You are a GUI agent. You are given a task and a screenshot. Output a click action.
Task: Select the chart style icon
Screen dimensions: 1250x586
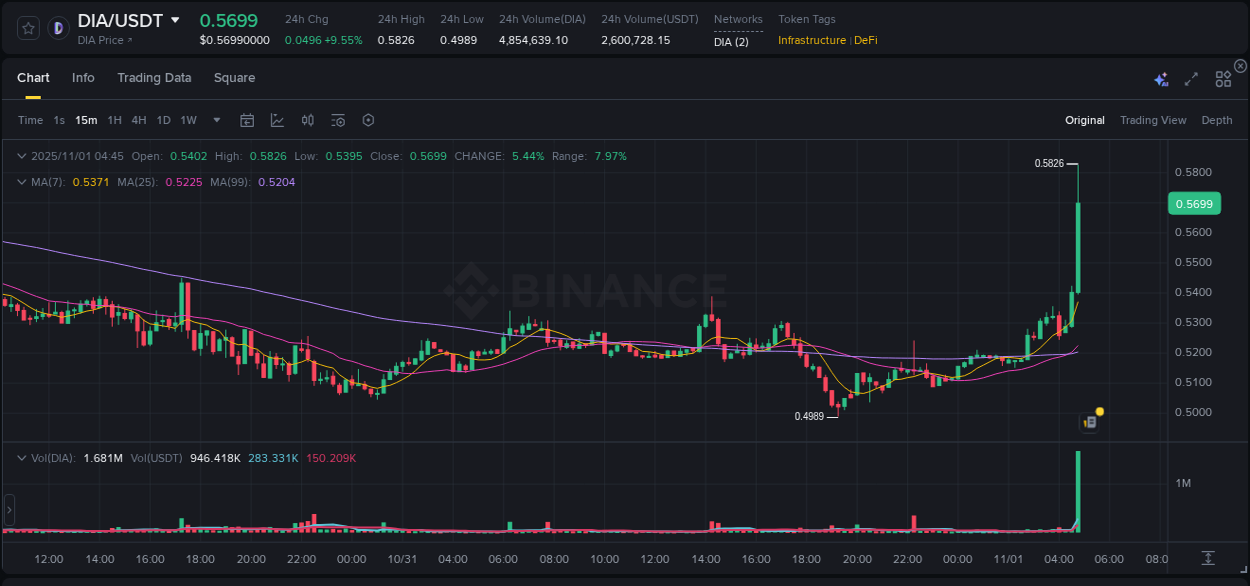[x=277, y=120]
